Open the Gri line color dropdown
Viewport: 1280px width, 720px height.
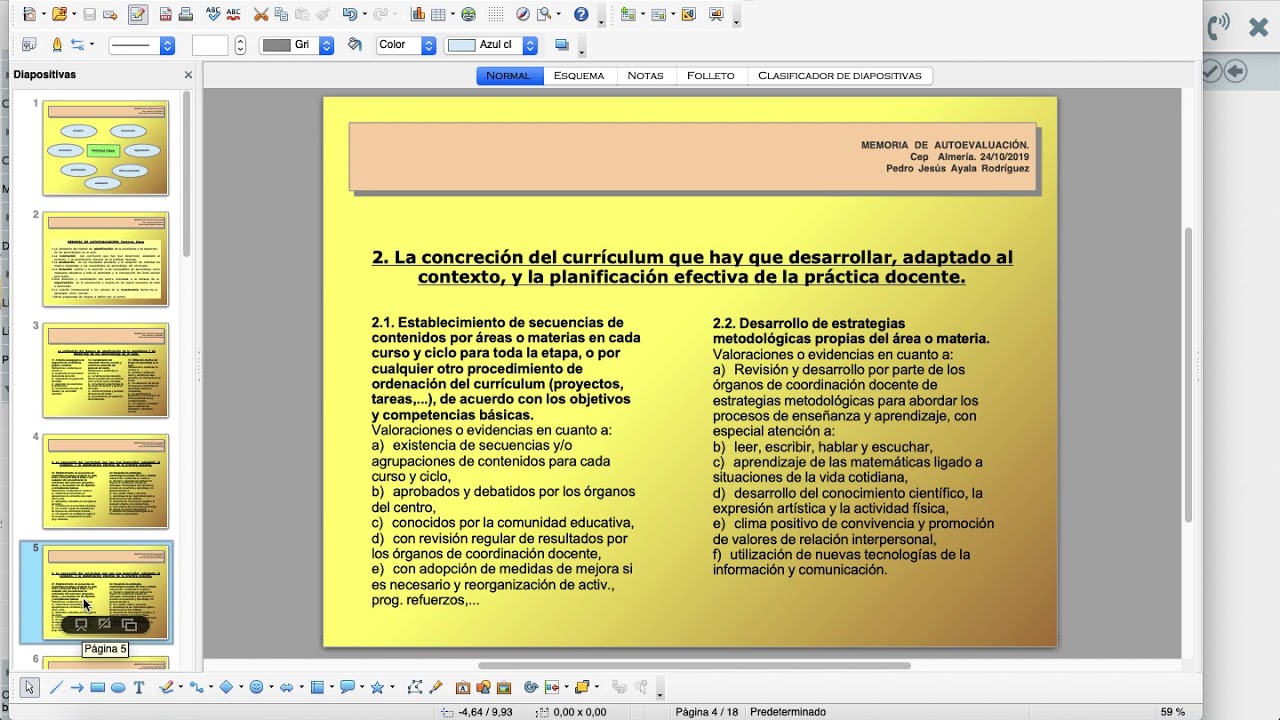click(x=297, y=45)
